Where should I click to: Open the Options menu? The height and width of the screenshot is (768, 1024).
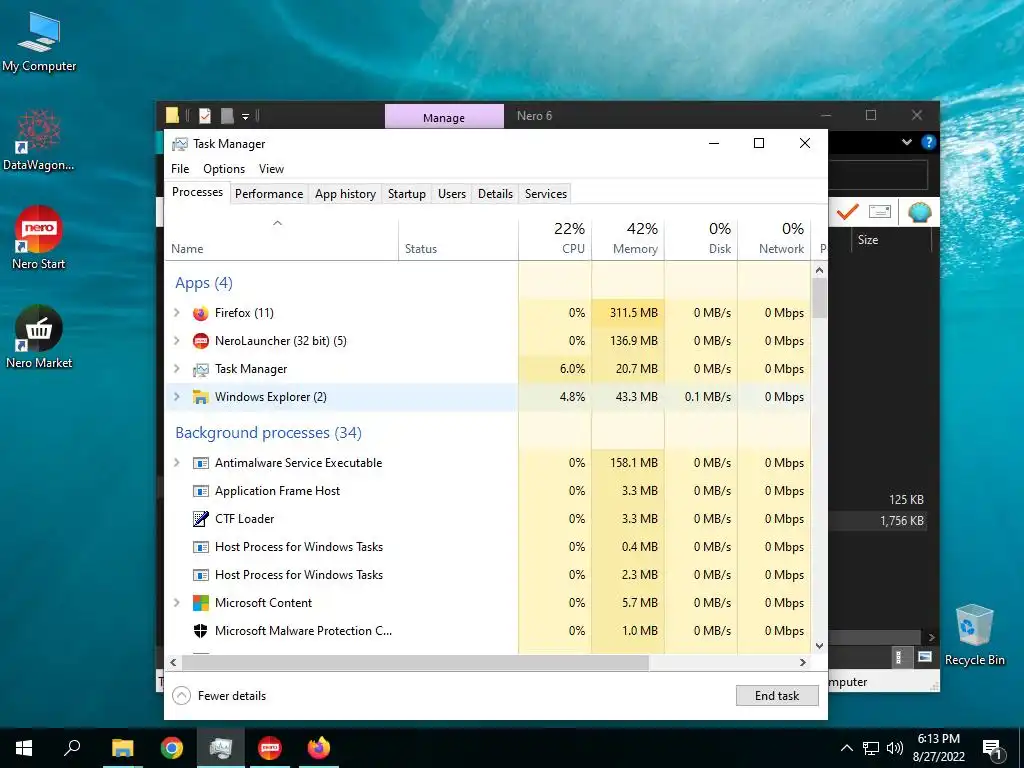[x=224, y=169]
